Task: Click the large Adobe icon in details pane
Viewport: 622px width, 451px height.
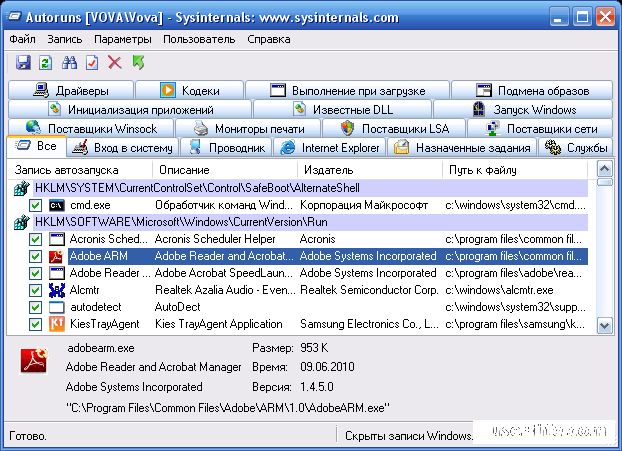Action: pyautogui.click(x=34, y=361)
